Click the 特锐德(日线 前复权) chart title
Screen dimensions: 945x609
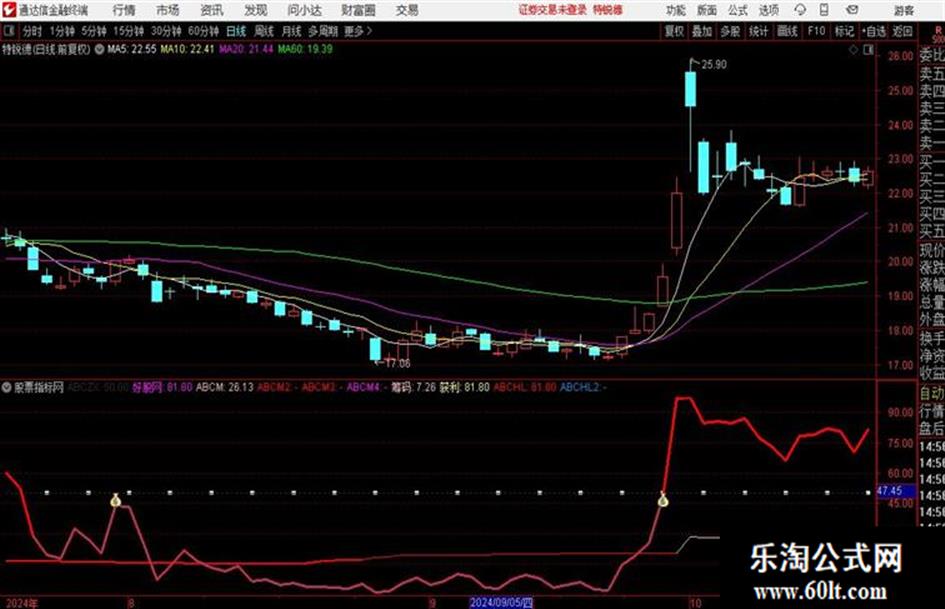(46, 49)
